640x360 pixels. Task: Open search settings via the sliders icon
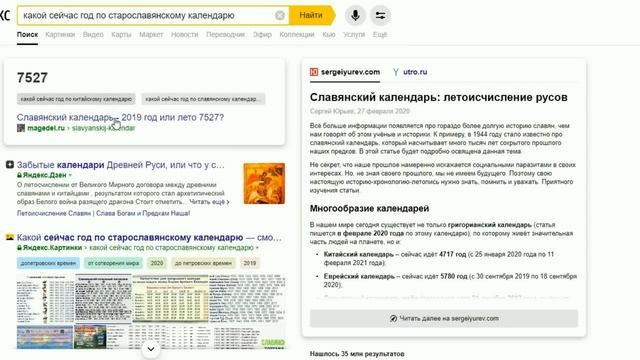380,15
